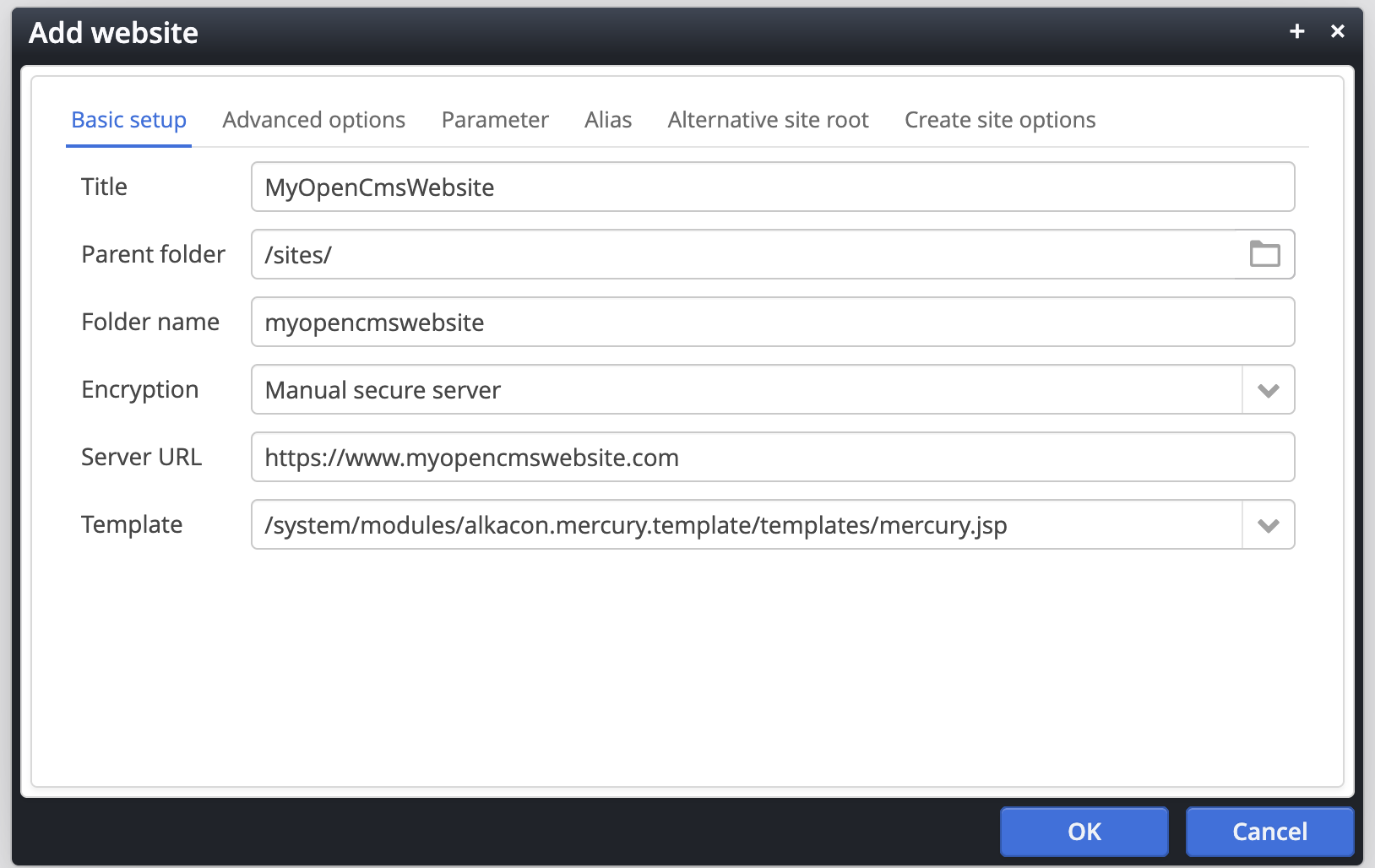This screenshot has height=868, width=1375.
Task: Expand the Encryption dropdown arrow
Action: click(1268, 390)
